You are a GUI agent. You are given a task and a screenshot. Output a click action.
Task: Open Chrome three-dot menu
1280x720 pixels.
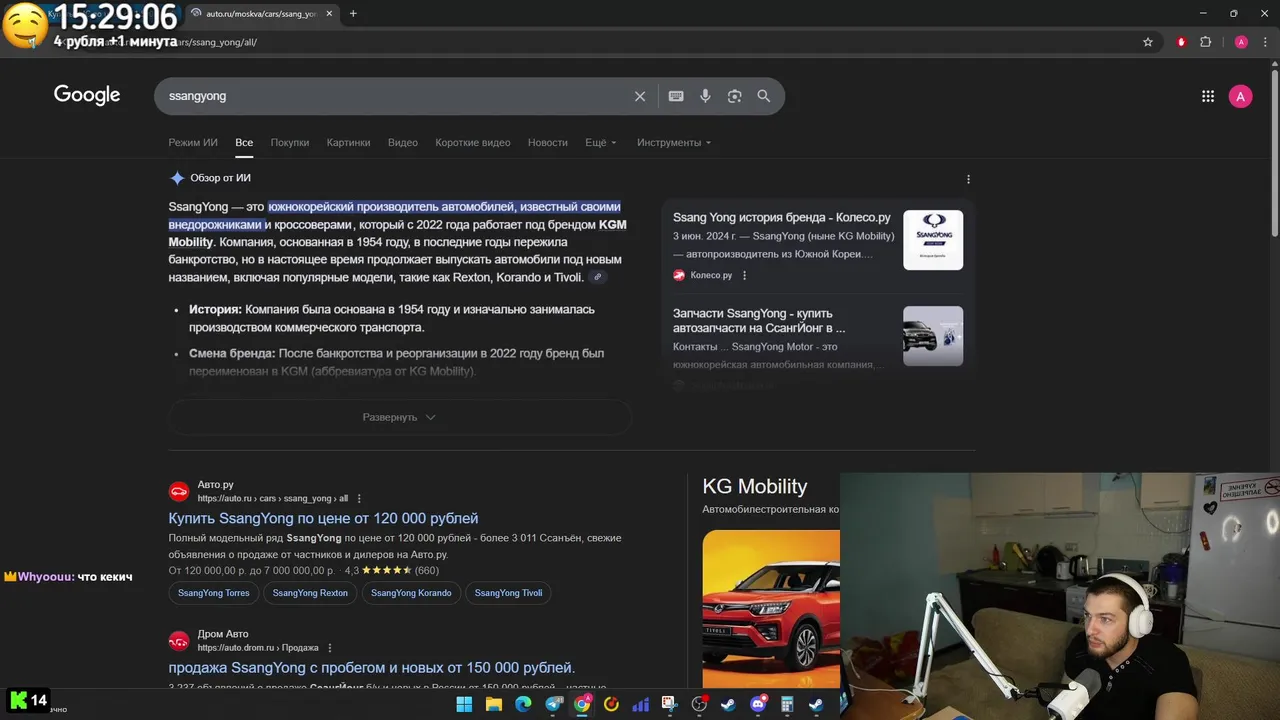click(1264, 42)
